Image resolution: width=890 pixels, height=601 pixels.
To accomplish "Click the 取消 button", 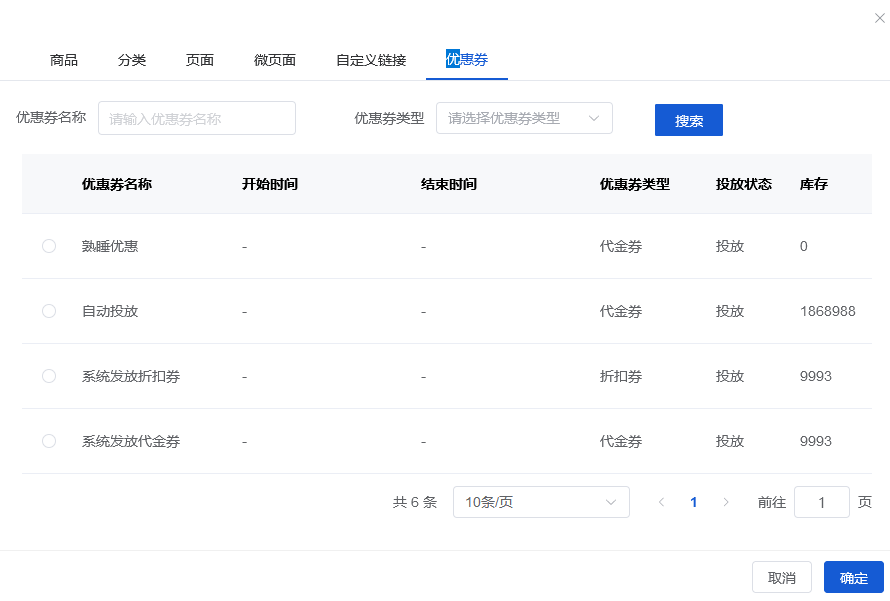I will (782, 577).
